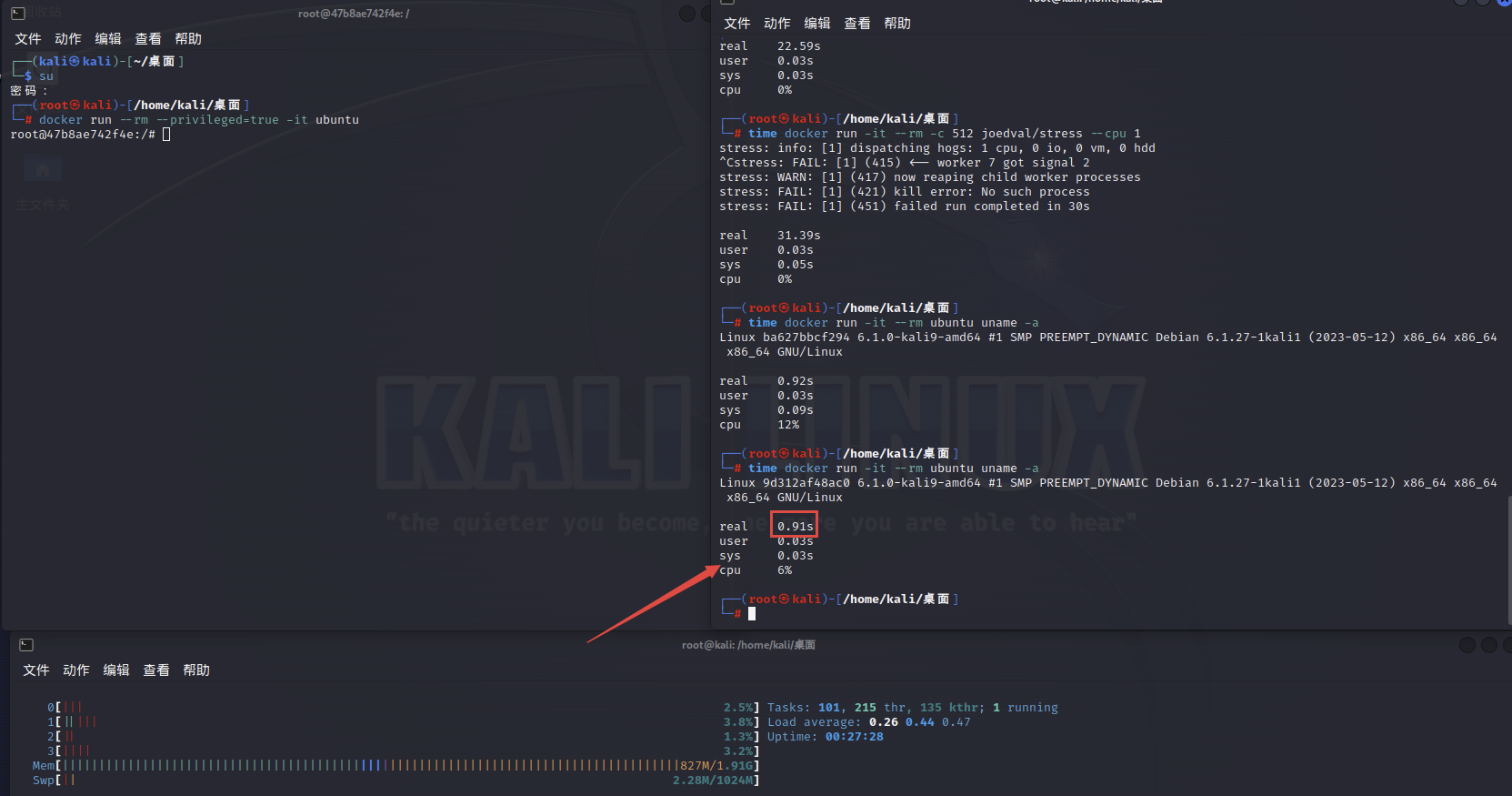The height and width of the screenshot is (796, 1512).
Task: Click the "worker 7 got signal 2" line
Action: pyautogui.click(x=905, y=163)
